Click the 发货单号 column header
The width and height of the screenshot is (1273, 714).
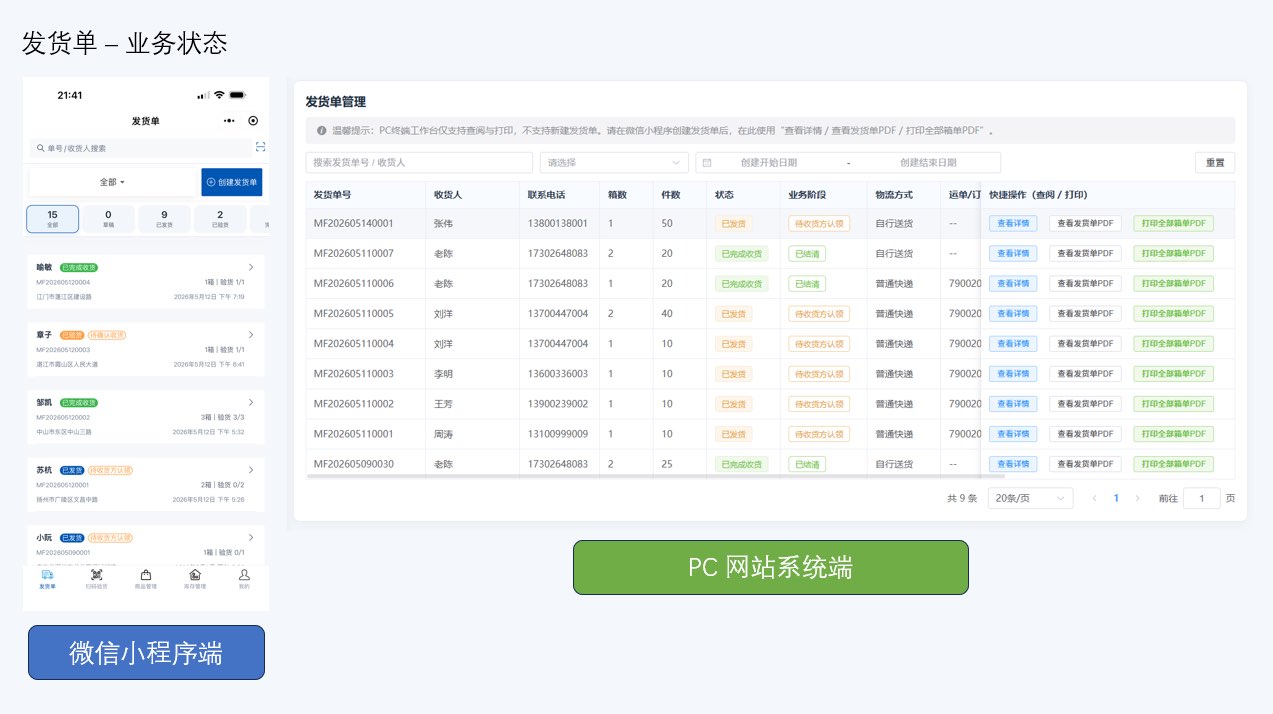(x=332, y=194)
